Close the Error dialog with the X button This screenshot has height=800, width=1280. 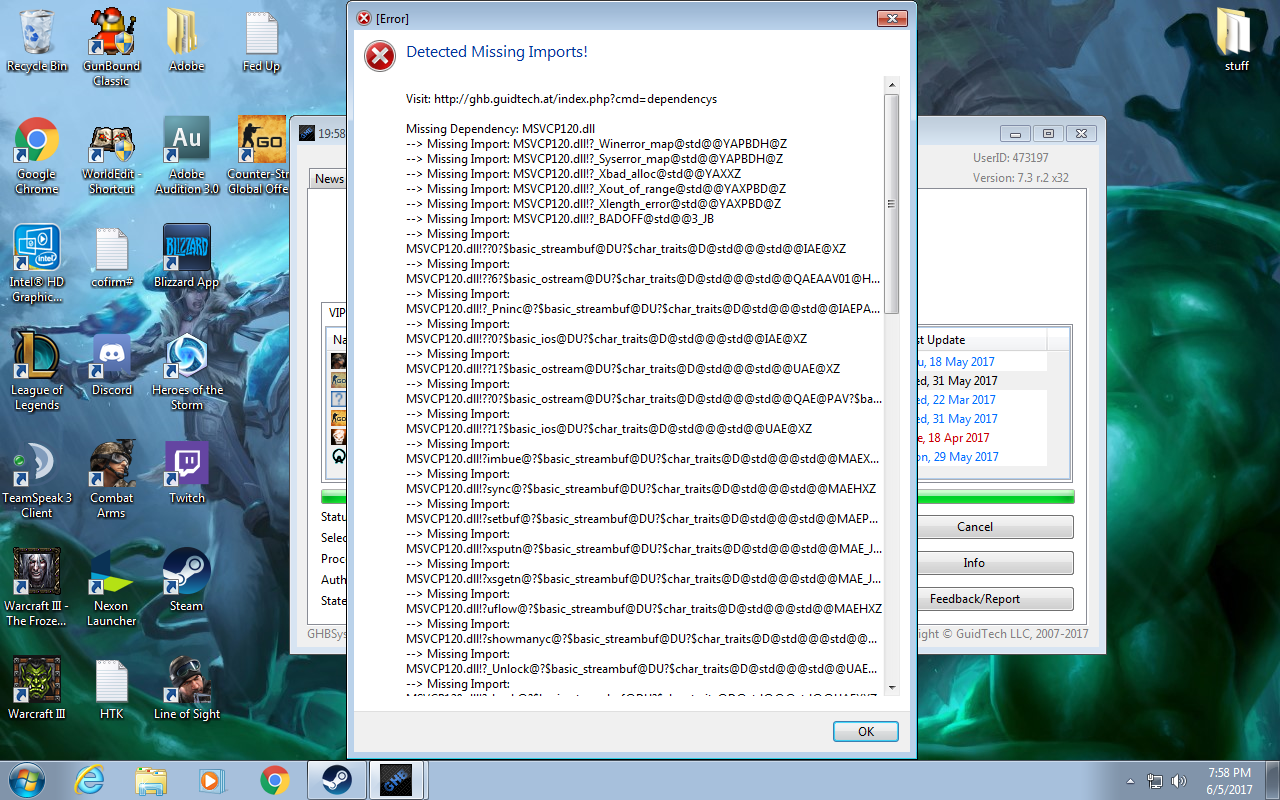(x=892, y=18)
